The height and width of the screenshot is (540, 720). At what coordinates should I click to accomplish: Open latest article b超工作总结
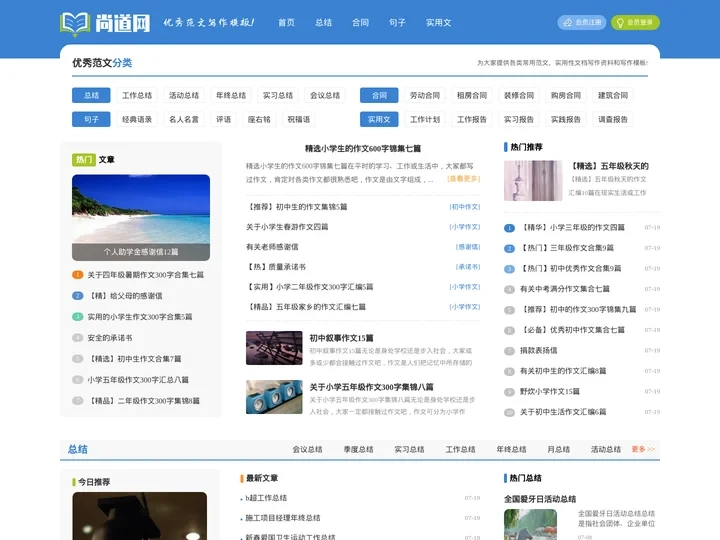coord(266,498)
